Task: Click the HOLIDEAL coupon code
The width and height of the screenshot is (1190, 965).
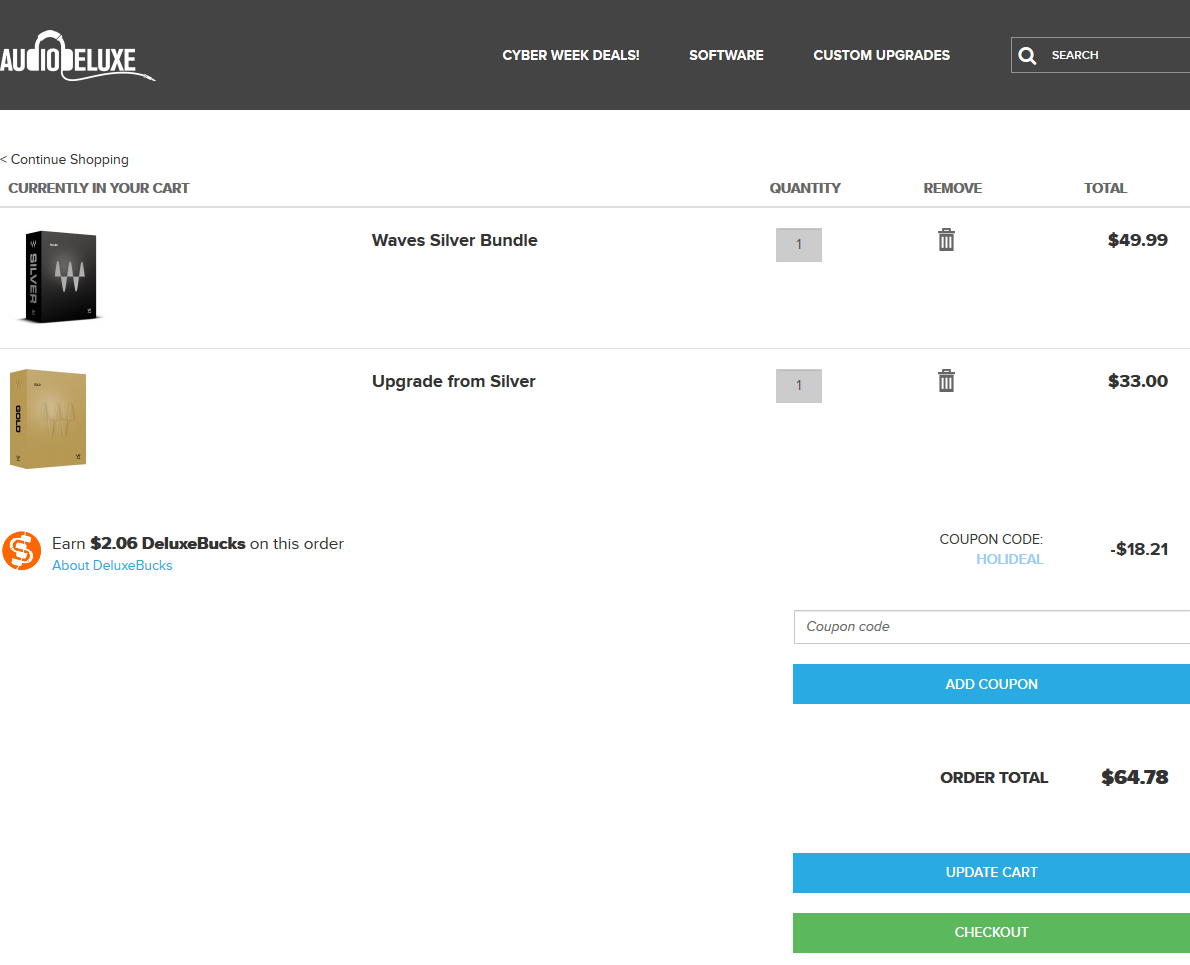Action: pos(1009,559)
